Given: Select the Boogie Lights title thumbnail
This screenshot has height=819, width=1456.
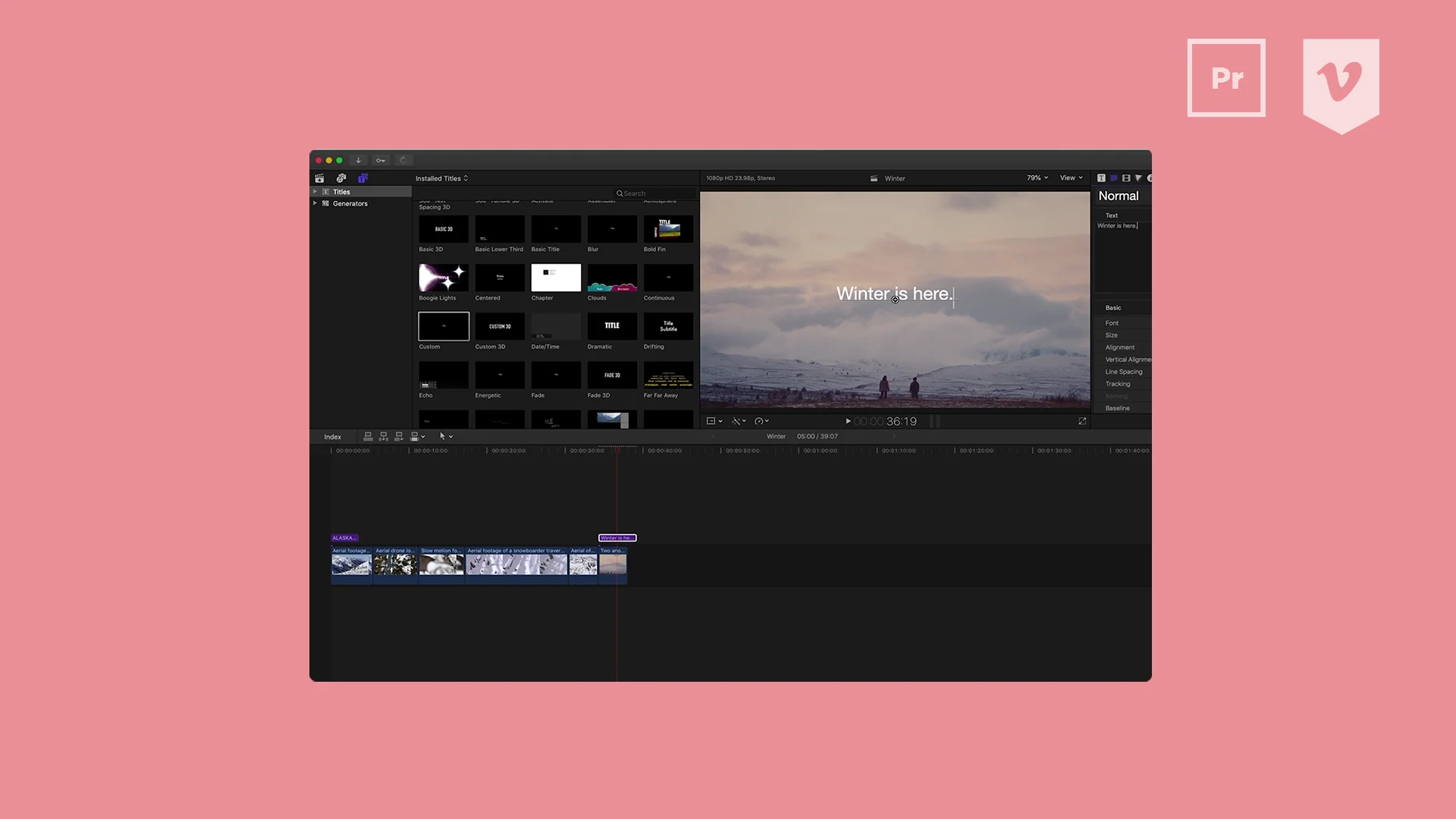Looking at the screenshot, I should click(x=444, y=278).
